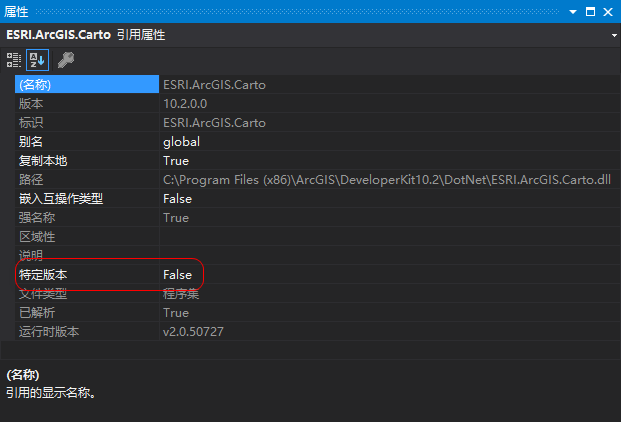This screenshot has width=621, height=422.
Task: Click the 属性 panel title bar text
Action: click(16, 12)
